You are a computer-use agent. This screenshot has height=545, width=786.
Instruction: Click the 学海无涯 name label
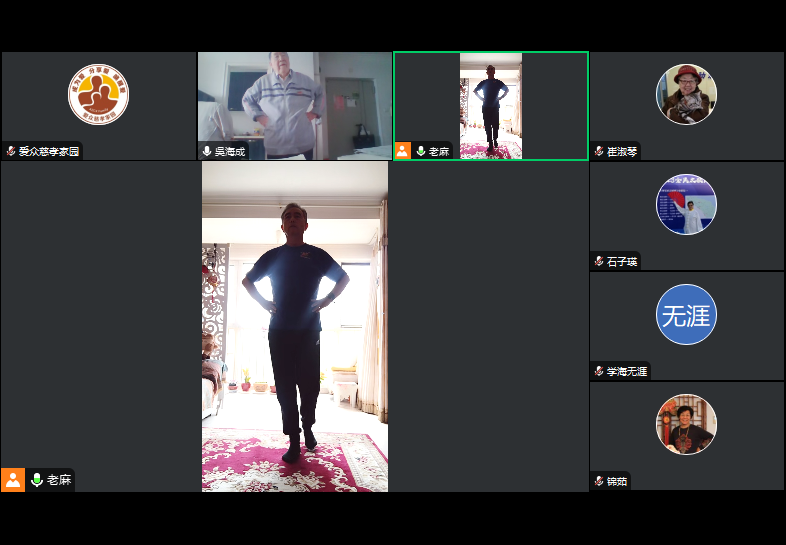coord(627,372)
